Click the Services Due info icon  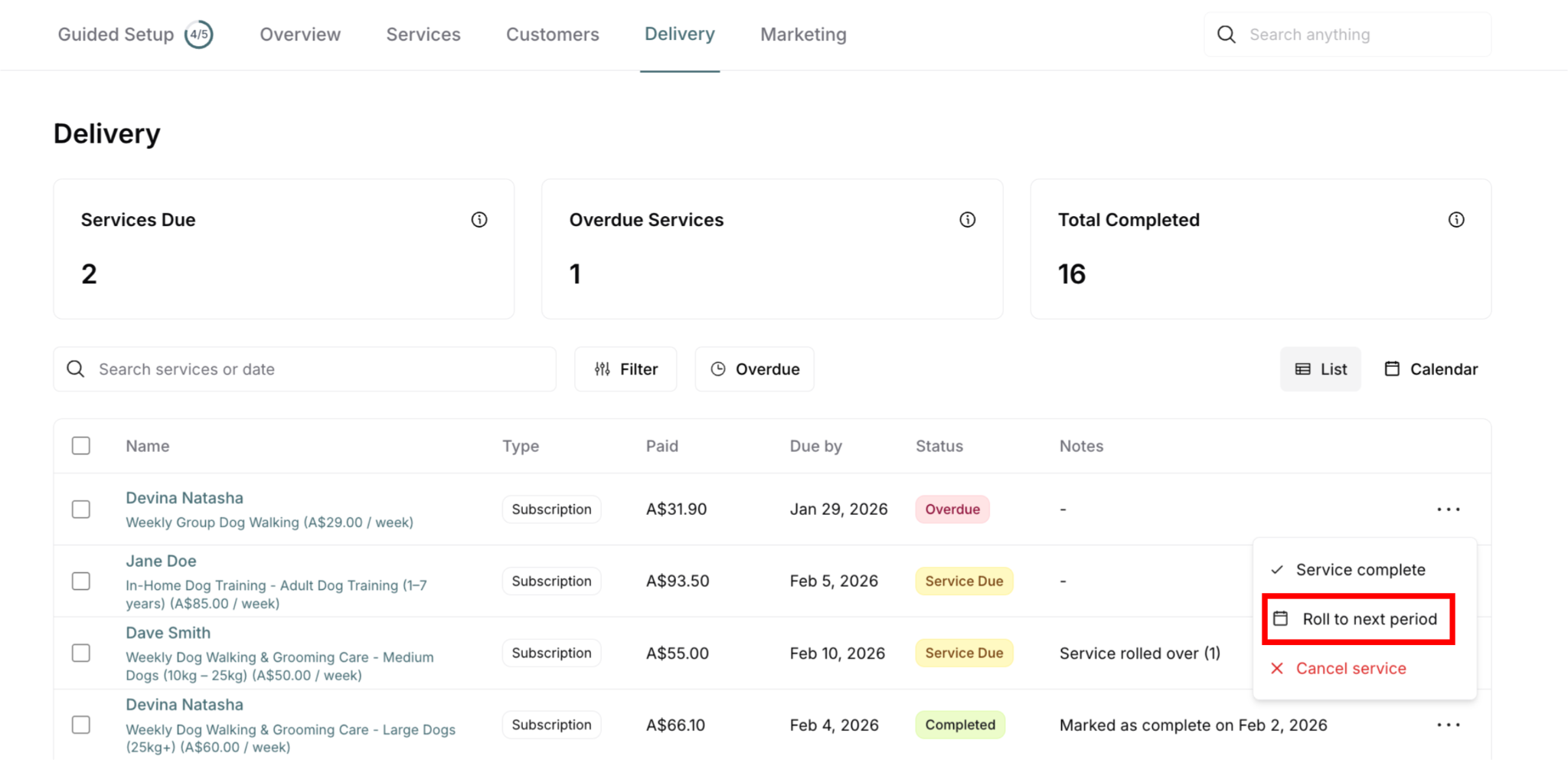click(x=479, y=220)
